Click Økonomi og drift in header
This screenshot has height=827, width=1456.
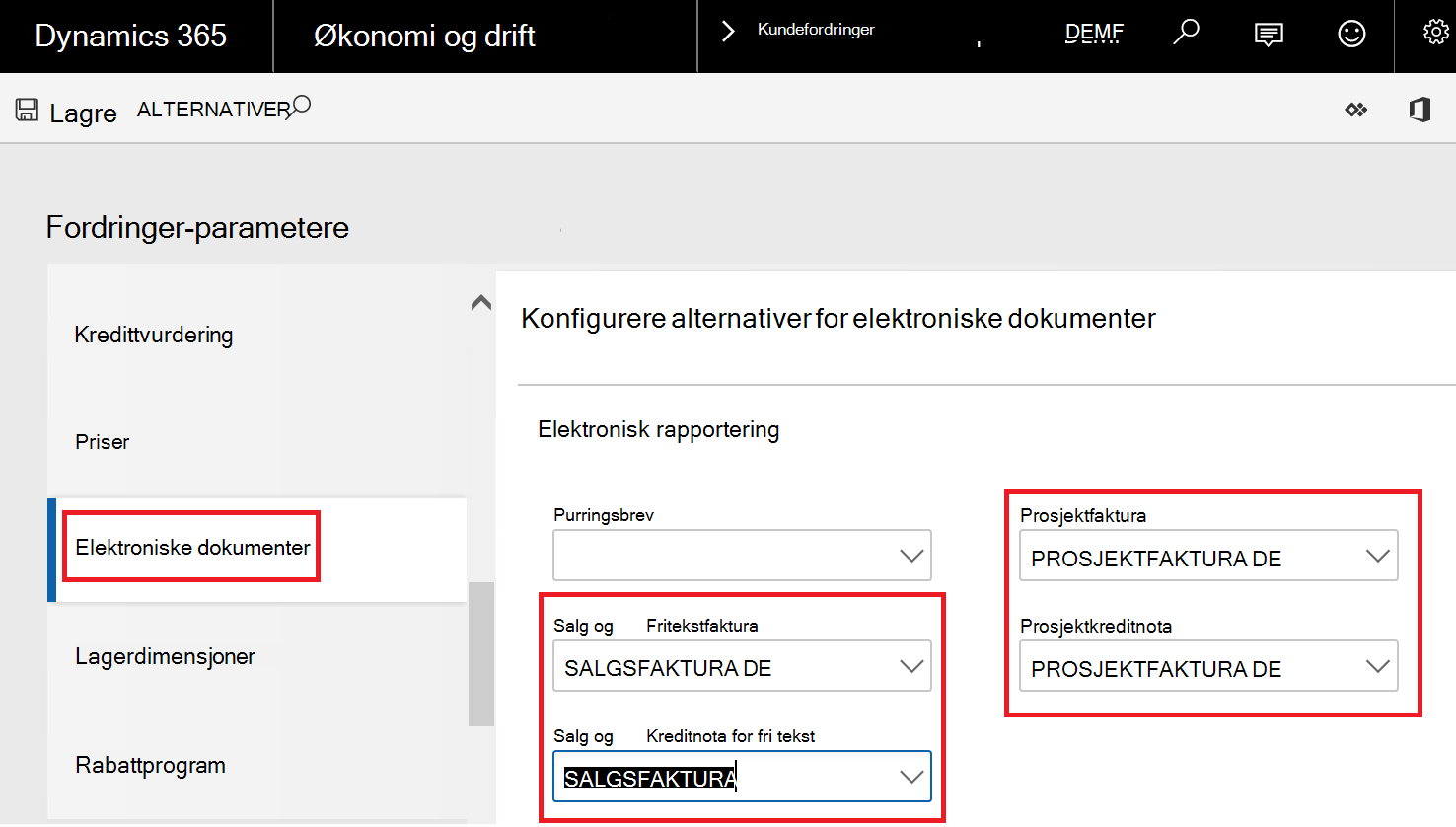[x=424, y=36]
